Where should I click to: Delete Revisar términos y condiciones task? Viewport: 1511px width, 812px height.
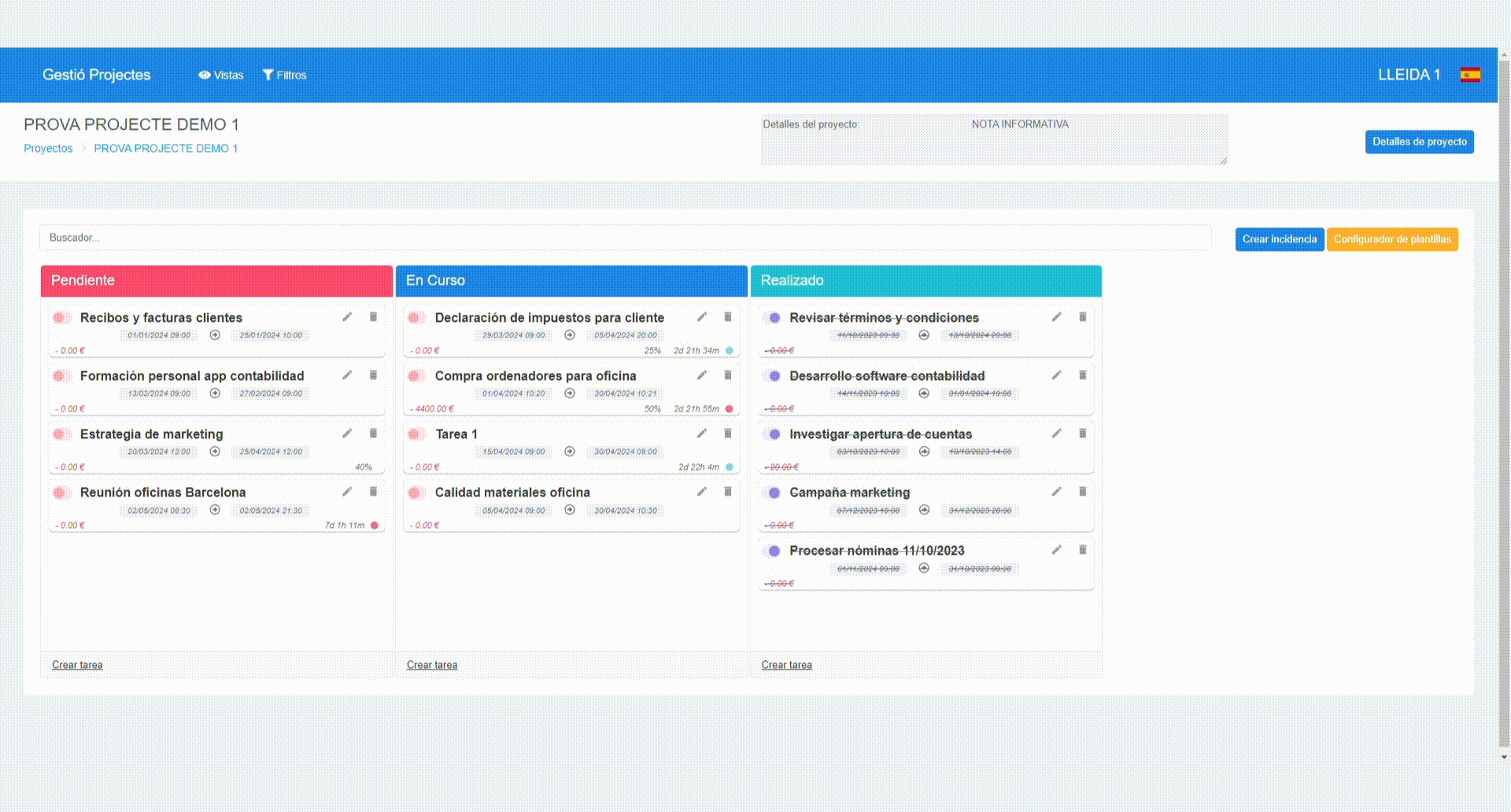tap(1082, 317)
